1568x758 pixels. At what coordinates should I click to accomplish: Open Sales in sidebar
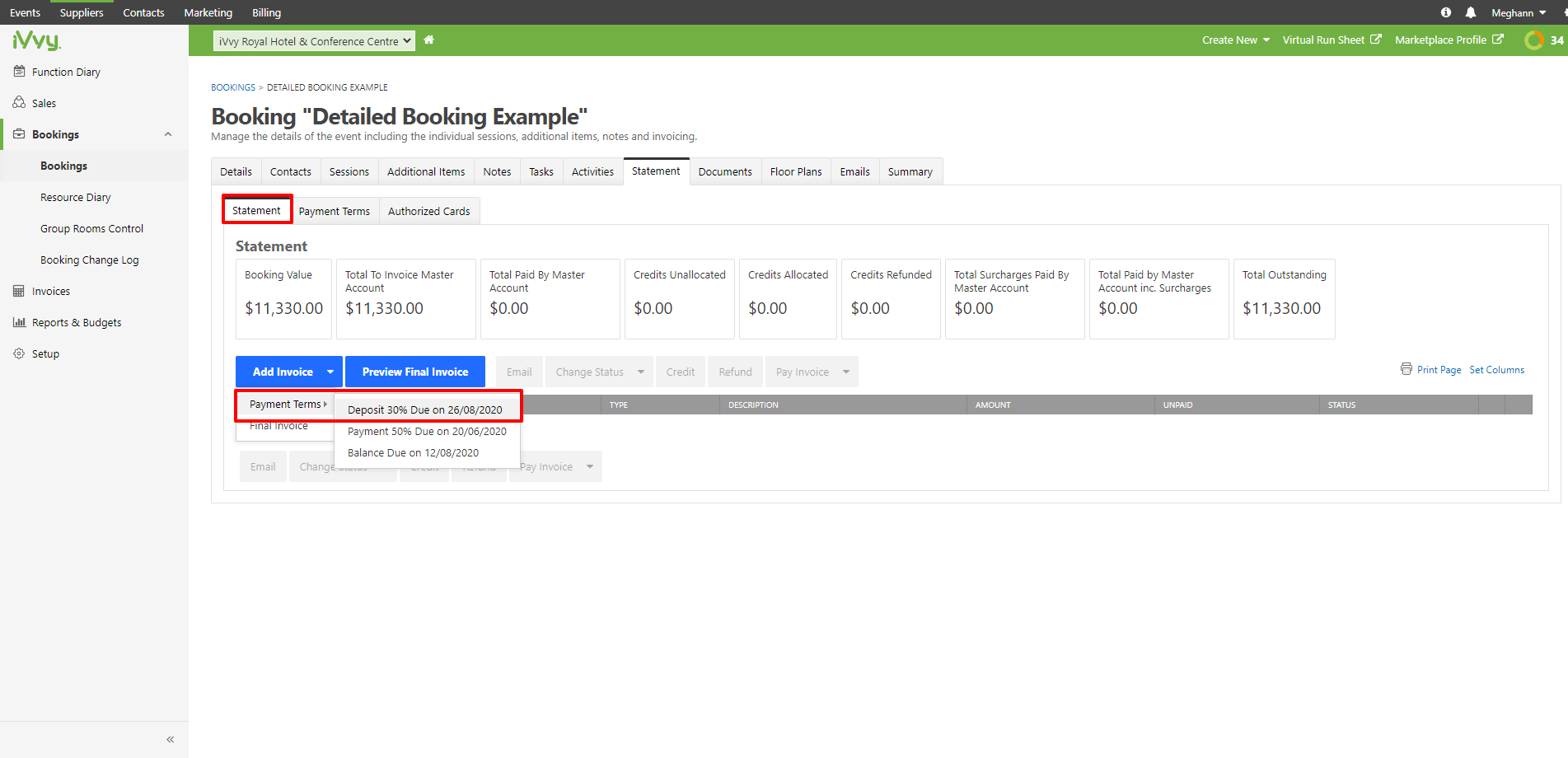pyautogui.click(x=44, y=103)
